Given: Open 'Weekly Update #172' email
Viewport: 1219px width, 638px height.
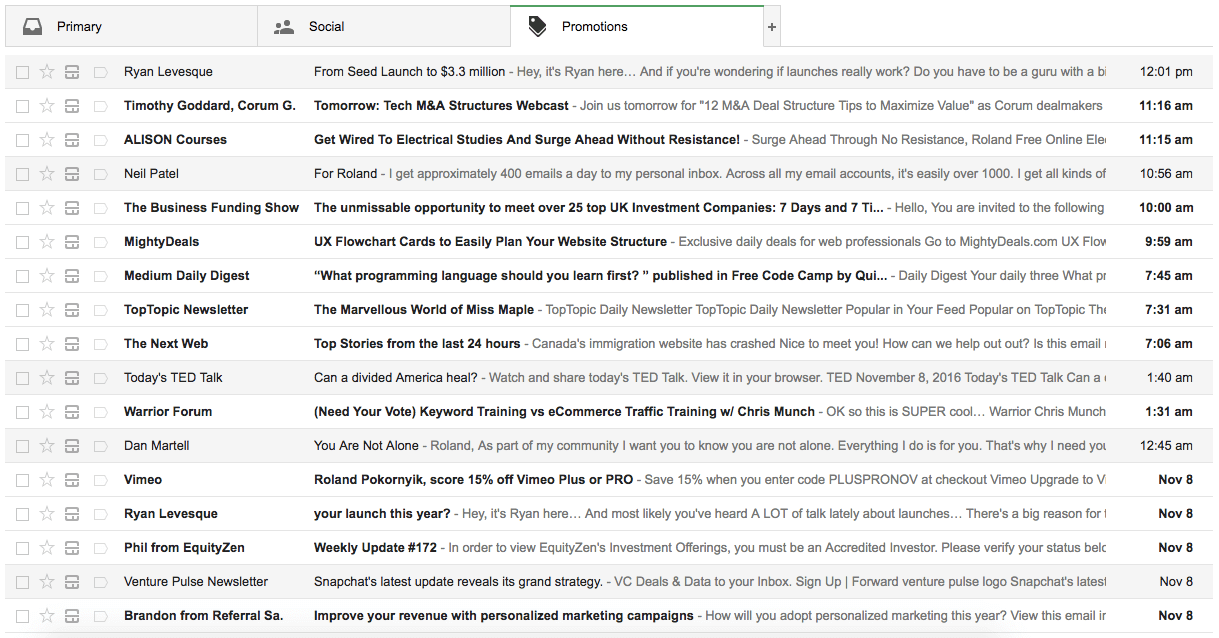Looking at the screenshot, I should click(375, 548).
